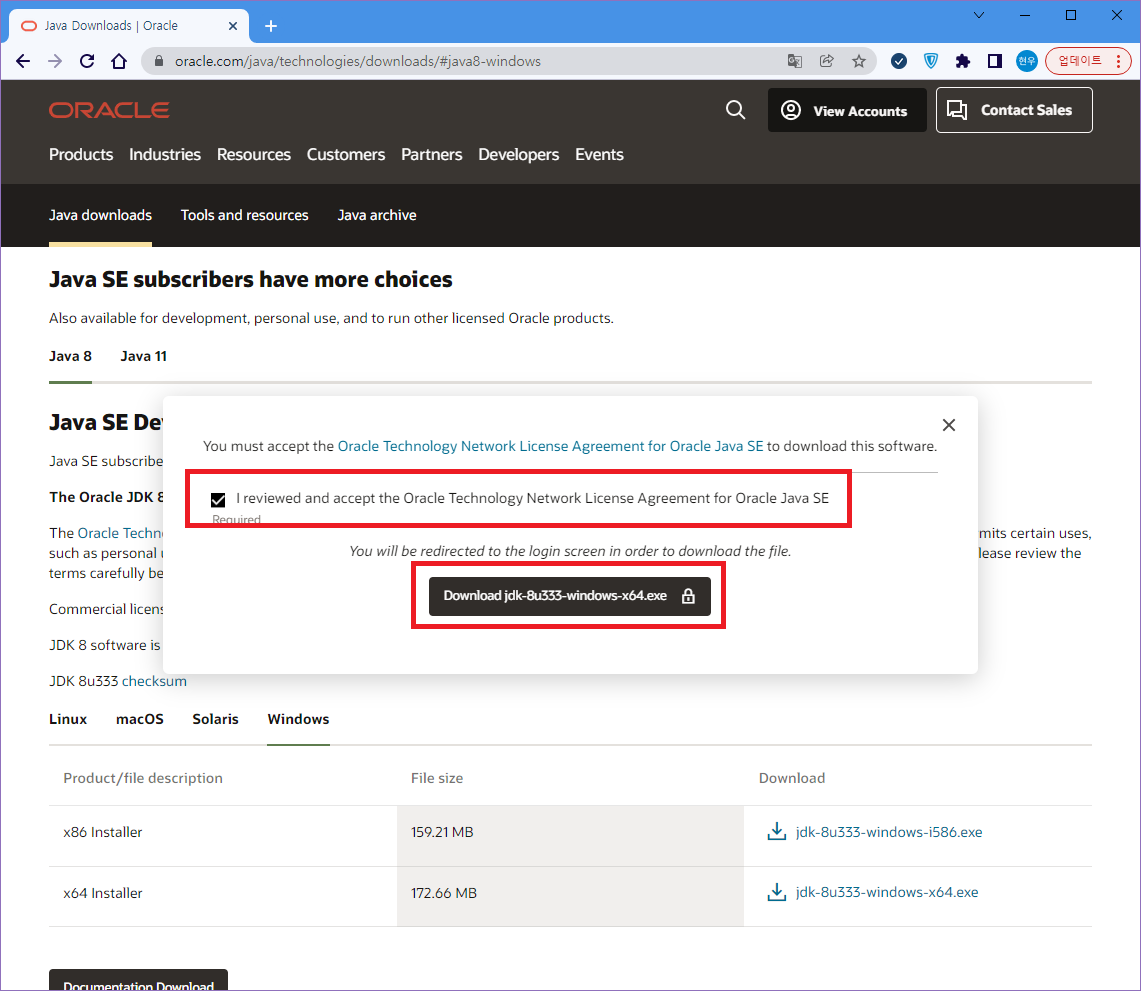This screenshot has height=991, width=1141.
Task: Bookmark this page with star icon
Action: click(859, 61)
